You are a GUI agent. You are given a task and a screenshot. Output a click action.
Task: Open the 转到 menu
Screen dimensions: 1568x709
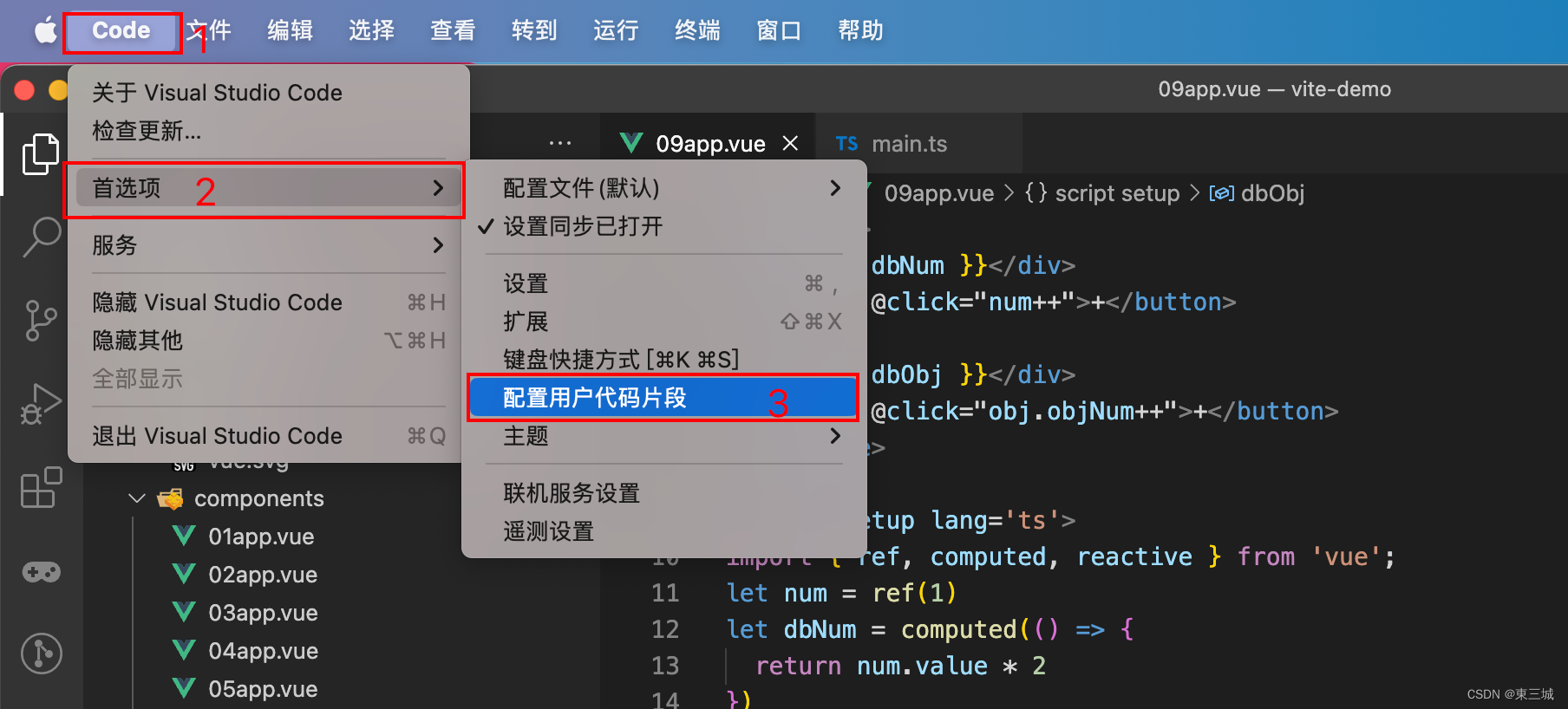(534, 30)
